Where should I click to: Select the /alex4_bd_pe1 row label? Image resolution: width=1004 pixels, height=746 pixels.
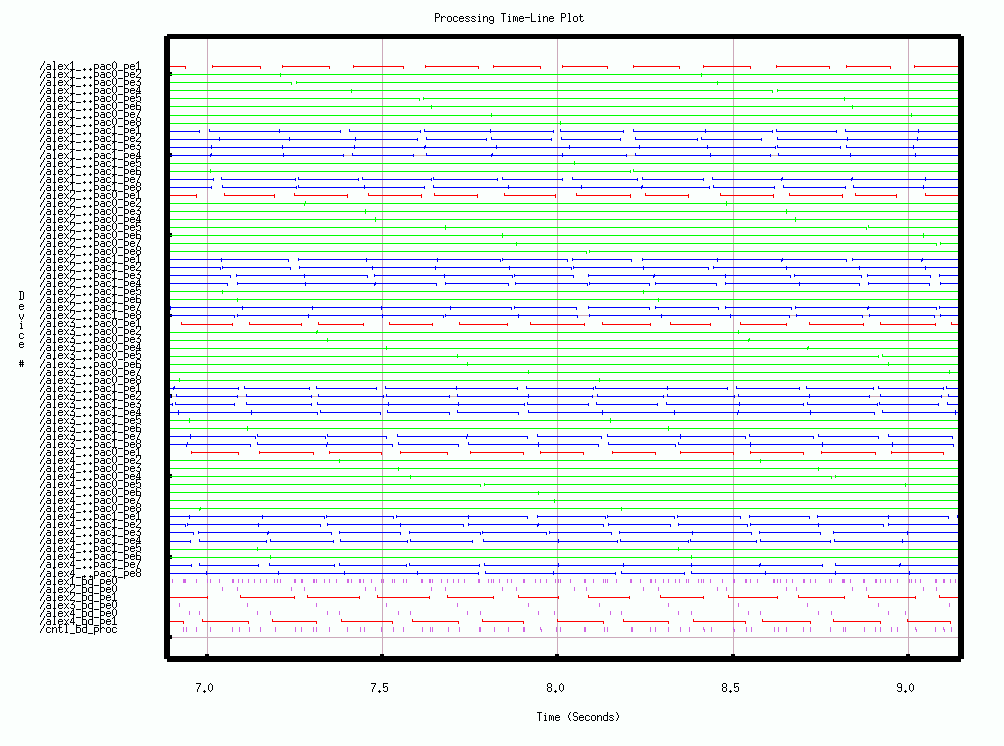[x=78, y=622]
